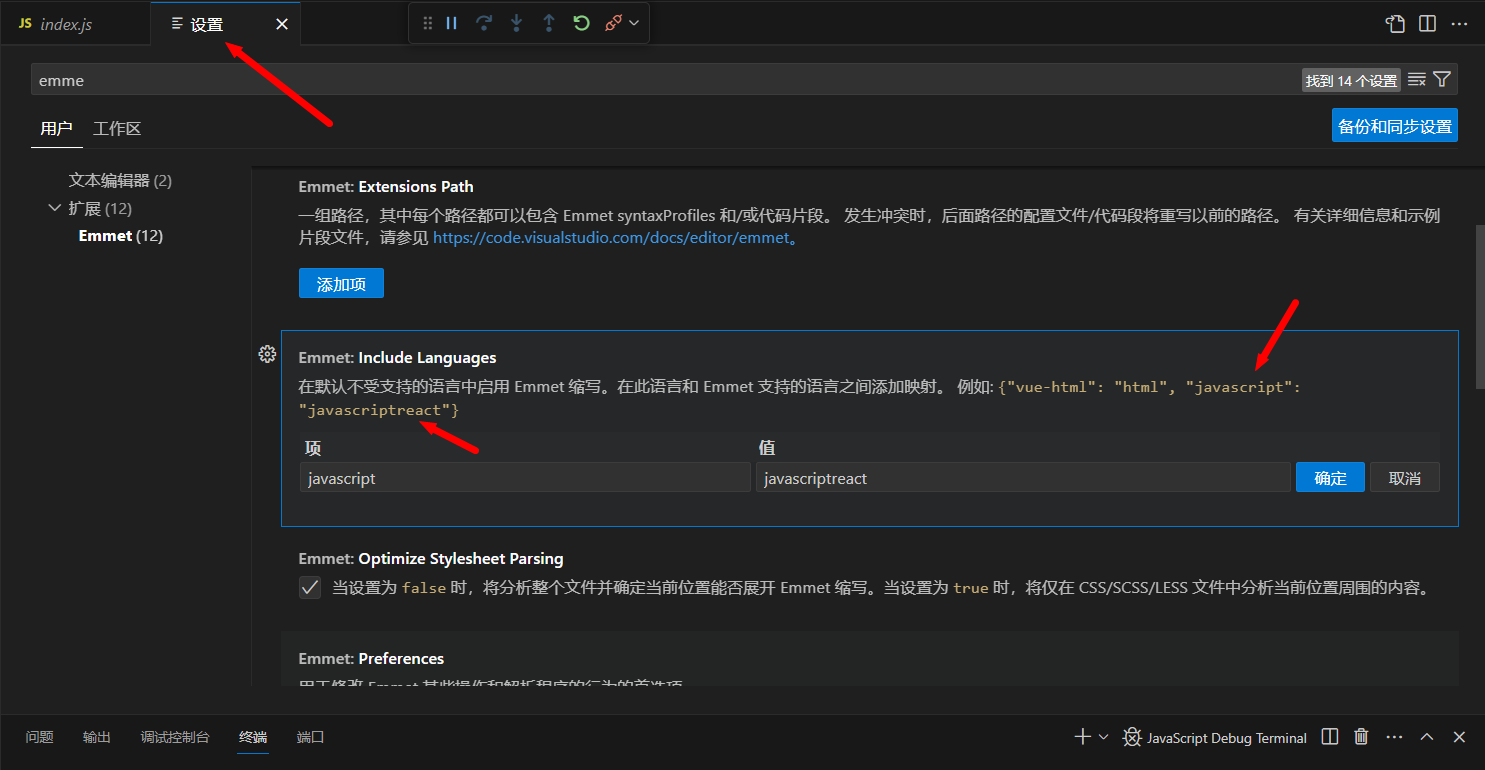Select the 用户 settings scope tab

coord(56,128)
